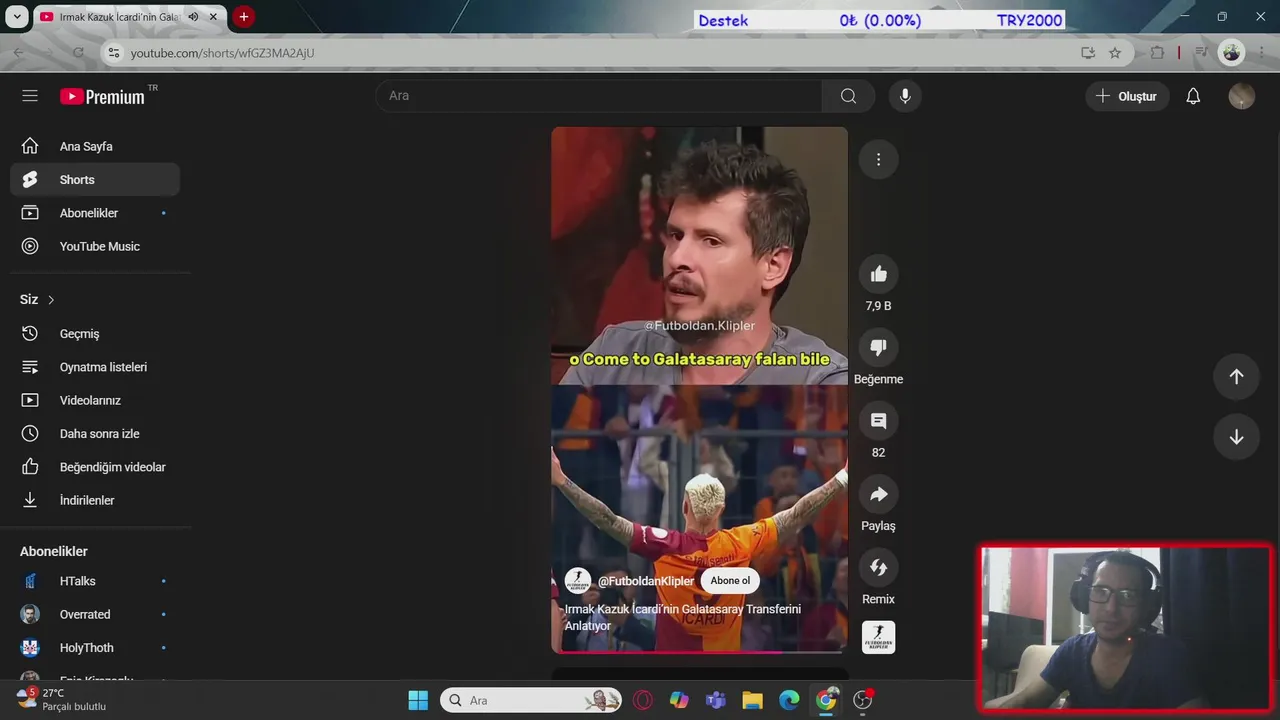This screenshot has width=1280, height=720.
Task: Open File Explorer from taskbar
Action: [753, 700]
